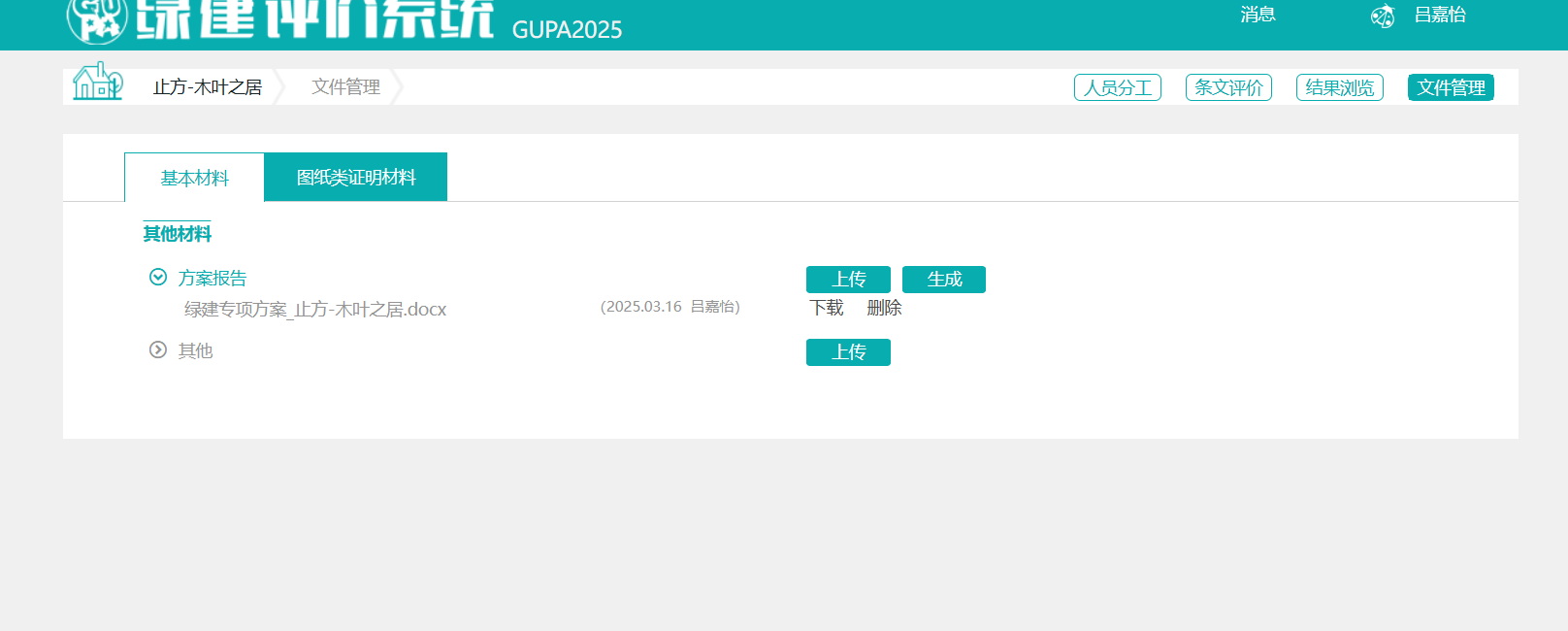Go to the 条文评价 page
Image resolution: width=1568 pixels, height=631 pixels.
click(1228, 87)
